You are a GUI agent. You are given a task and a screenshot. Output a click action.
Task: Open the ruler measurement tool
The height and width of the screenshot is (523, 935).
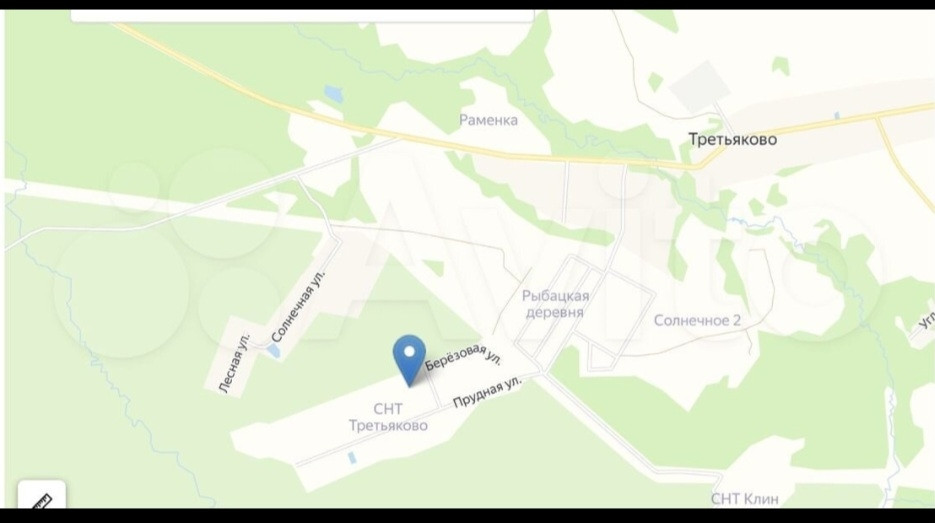coord(41,496)
